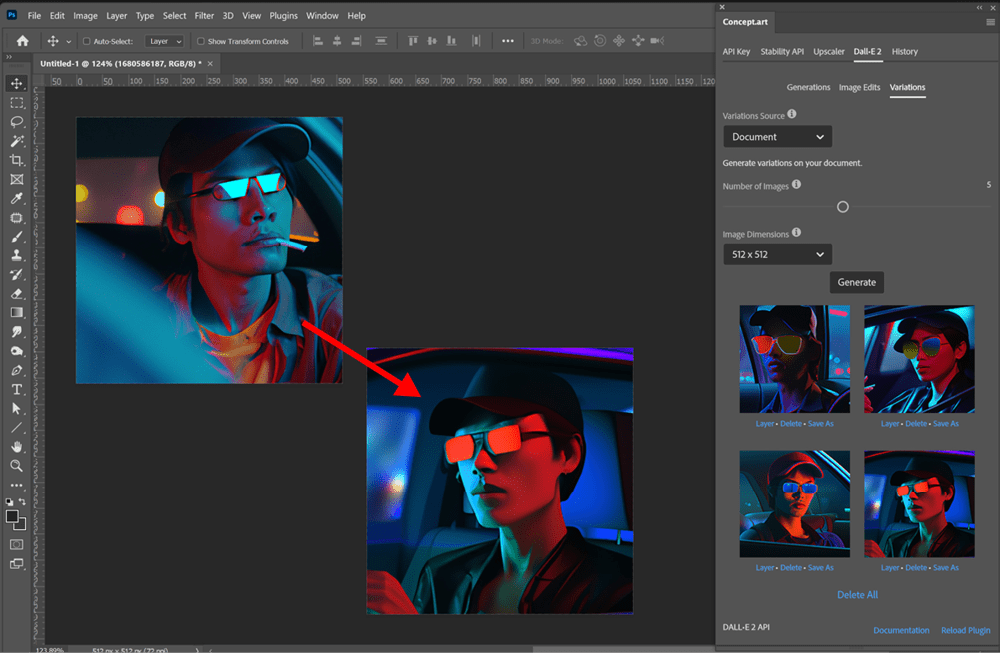Select the Move tool in the toolbar

click(17, 84)
